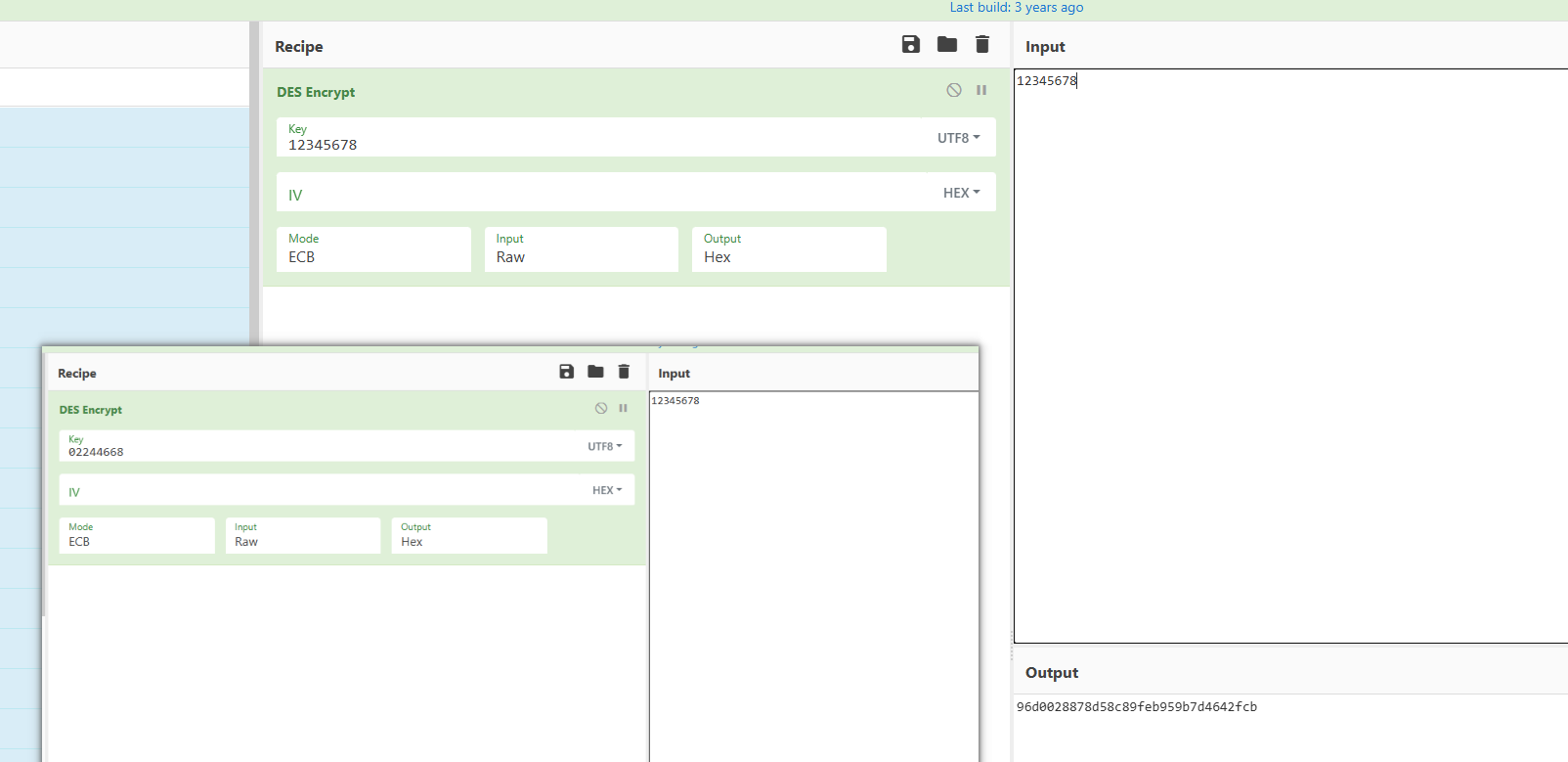
Task: Open the UTF8 key format dropdown in main recipe
Action: tap(958, 138)
